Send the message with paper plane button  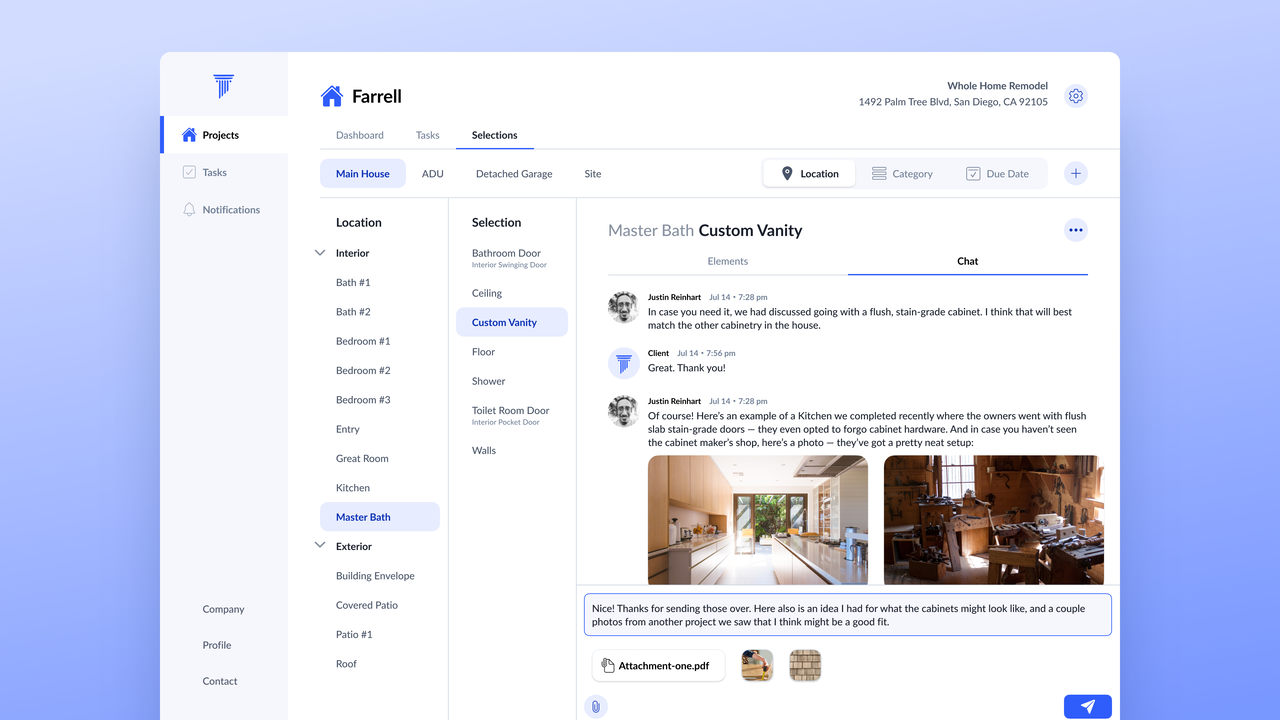click(x=1087, y=707)
